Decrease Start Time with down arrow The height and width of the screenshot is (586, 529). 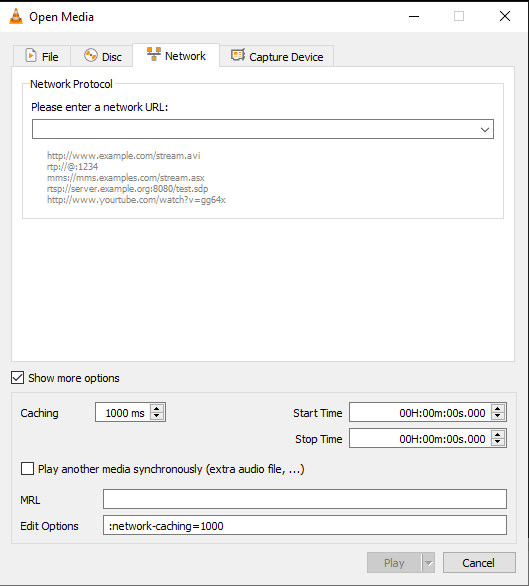pos(498,416)
